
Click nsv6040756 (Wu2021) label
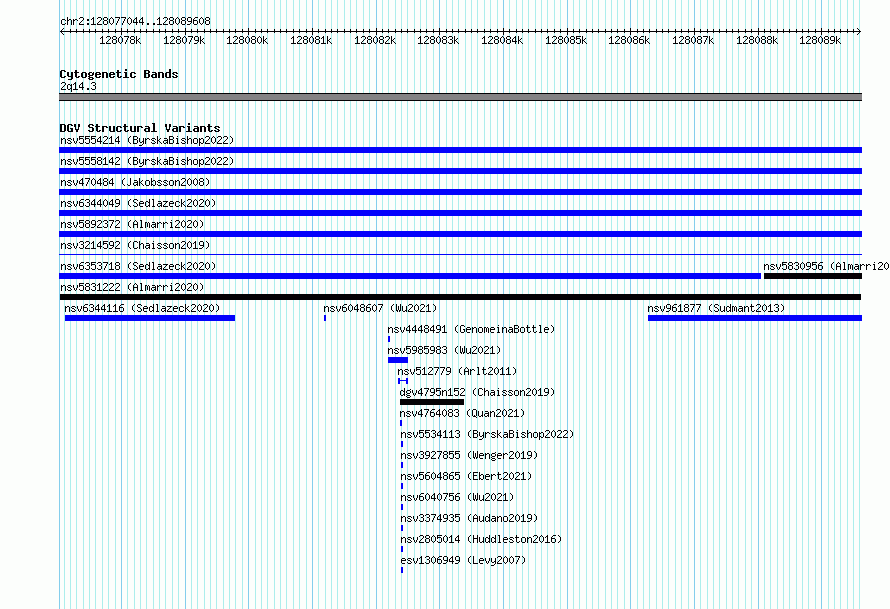pyautogui.click(x=457, y=497)
